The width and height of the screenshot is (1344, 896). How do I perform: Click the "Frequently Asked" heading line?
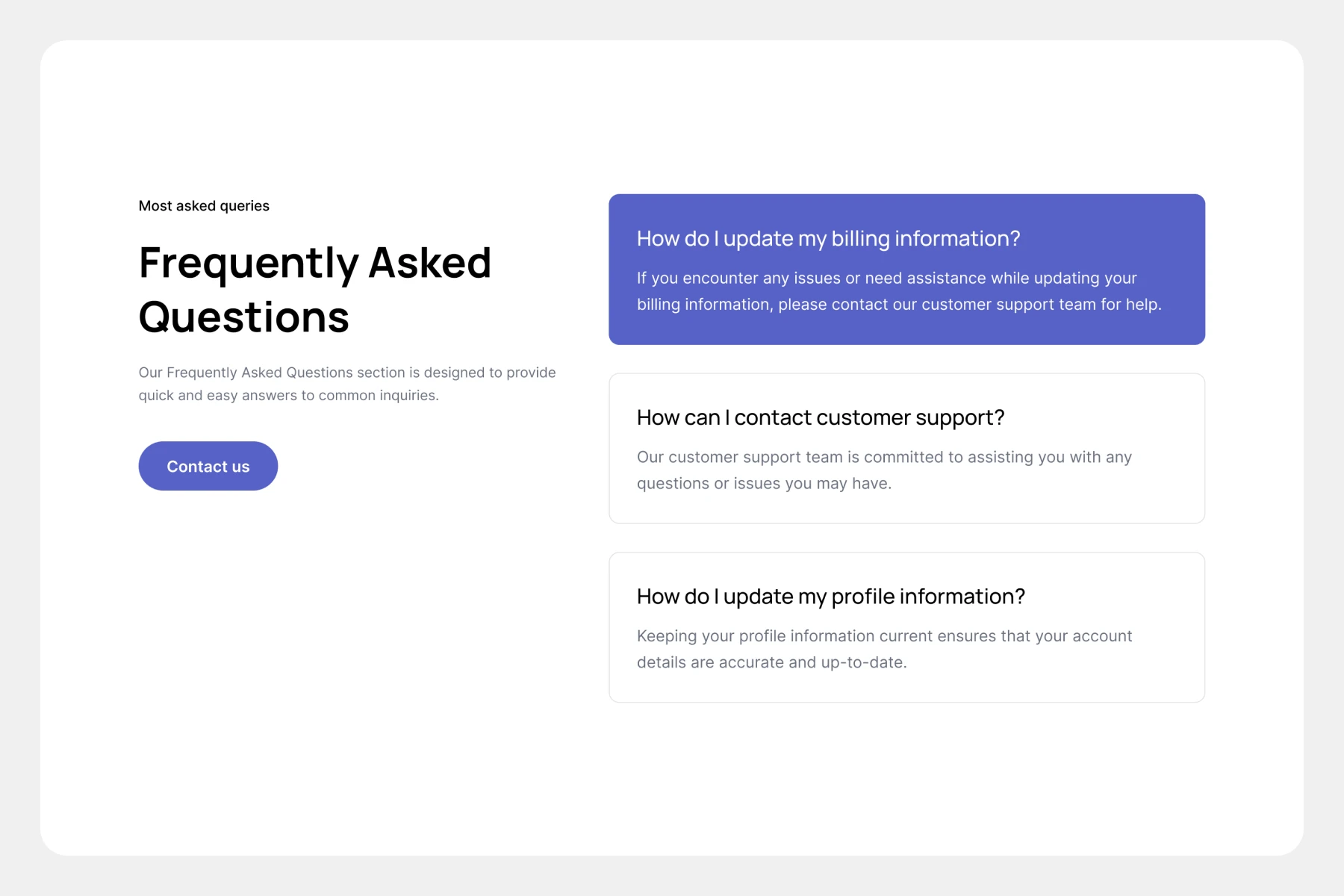point(314,263)
